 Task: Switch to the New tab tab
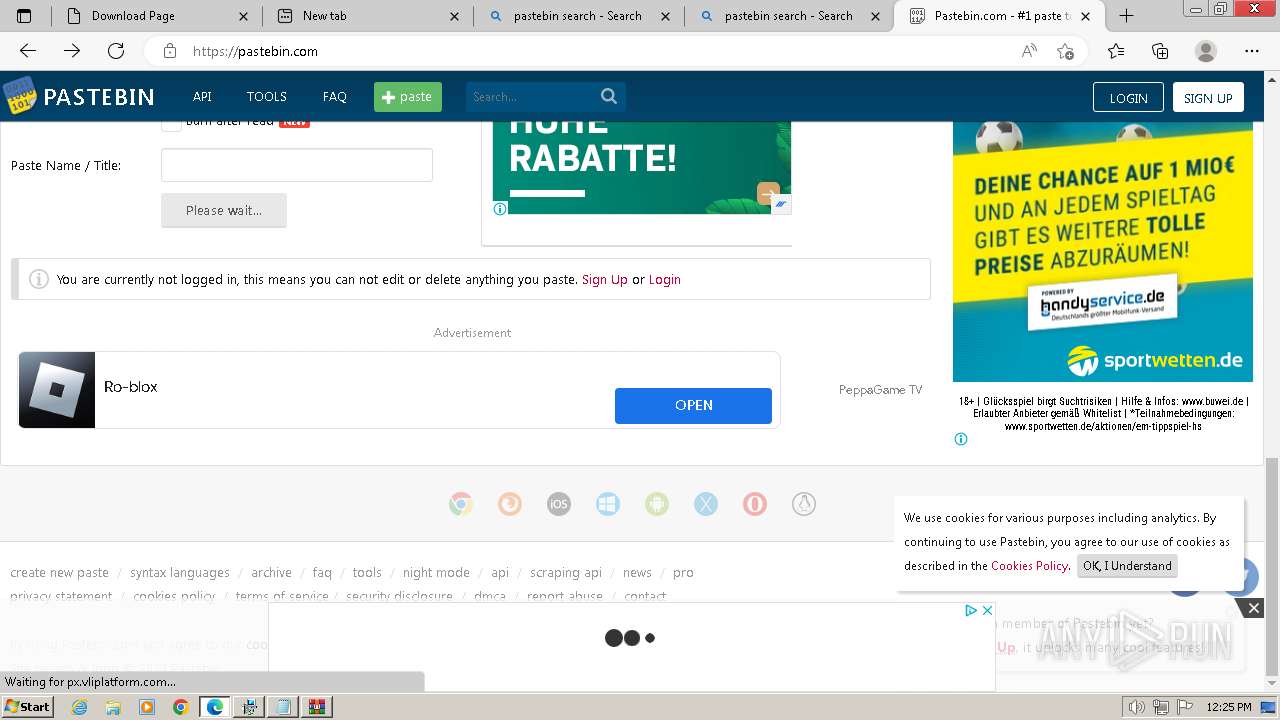tap(367, 16)
